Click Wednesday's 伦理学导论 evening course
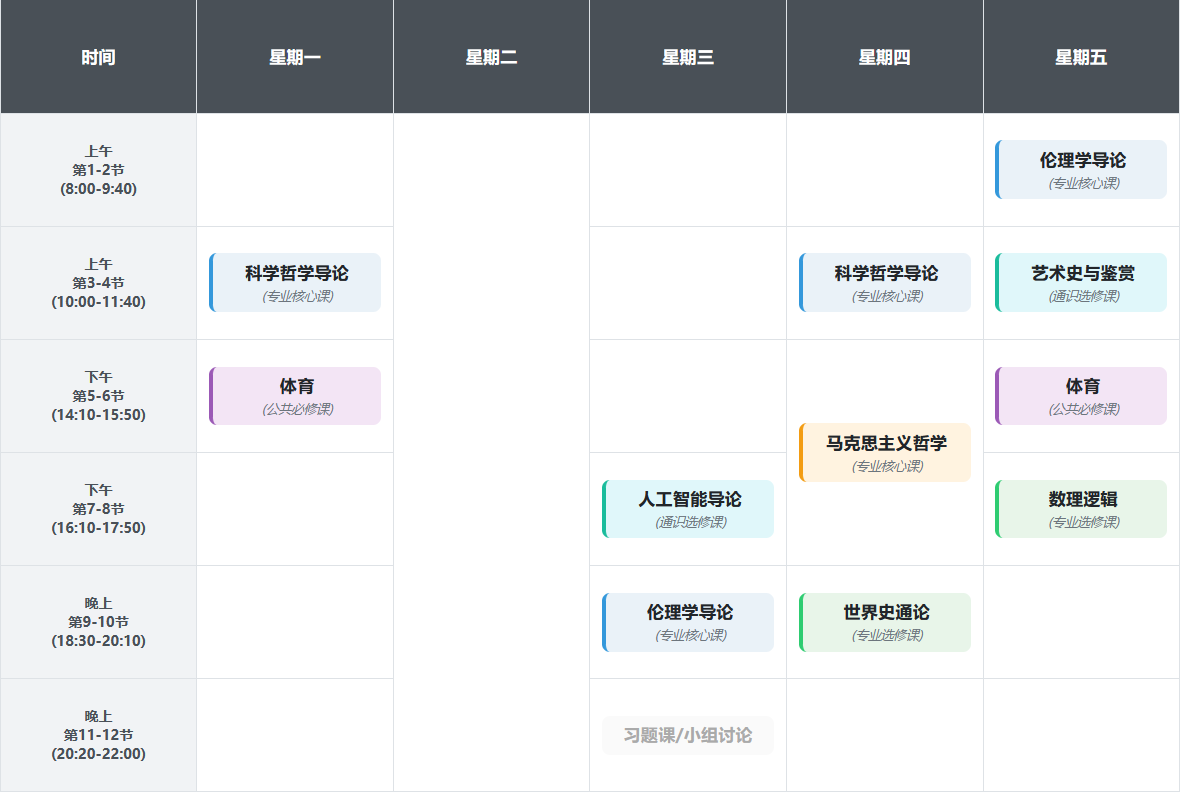1183x796 pixels. (x=688, y=622)
